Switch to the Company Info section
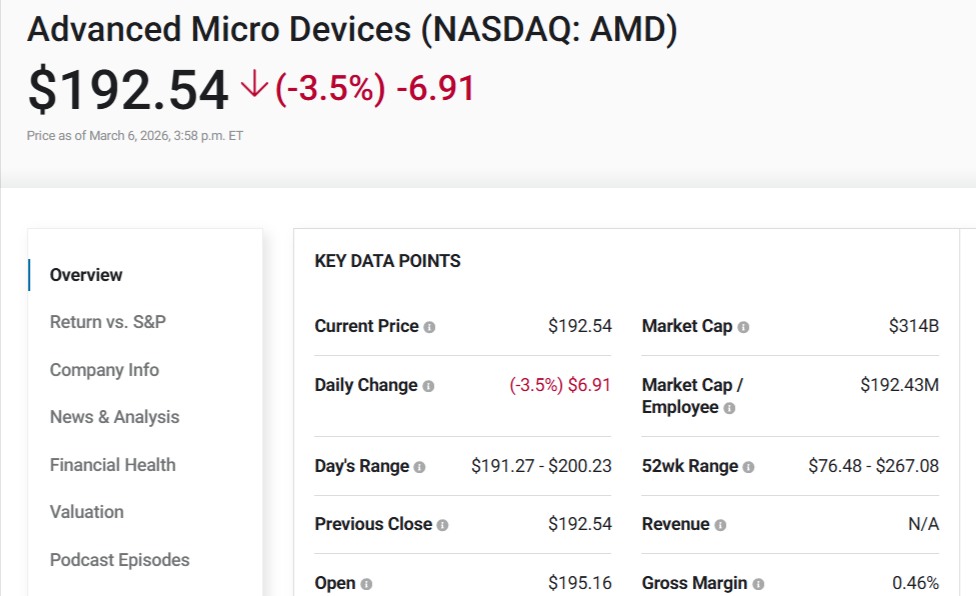The width and height of the screenshot is (976, 596). point(104,370)
